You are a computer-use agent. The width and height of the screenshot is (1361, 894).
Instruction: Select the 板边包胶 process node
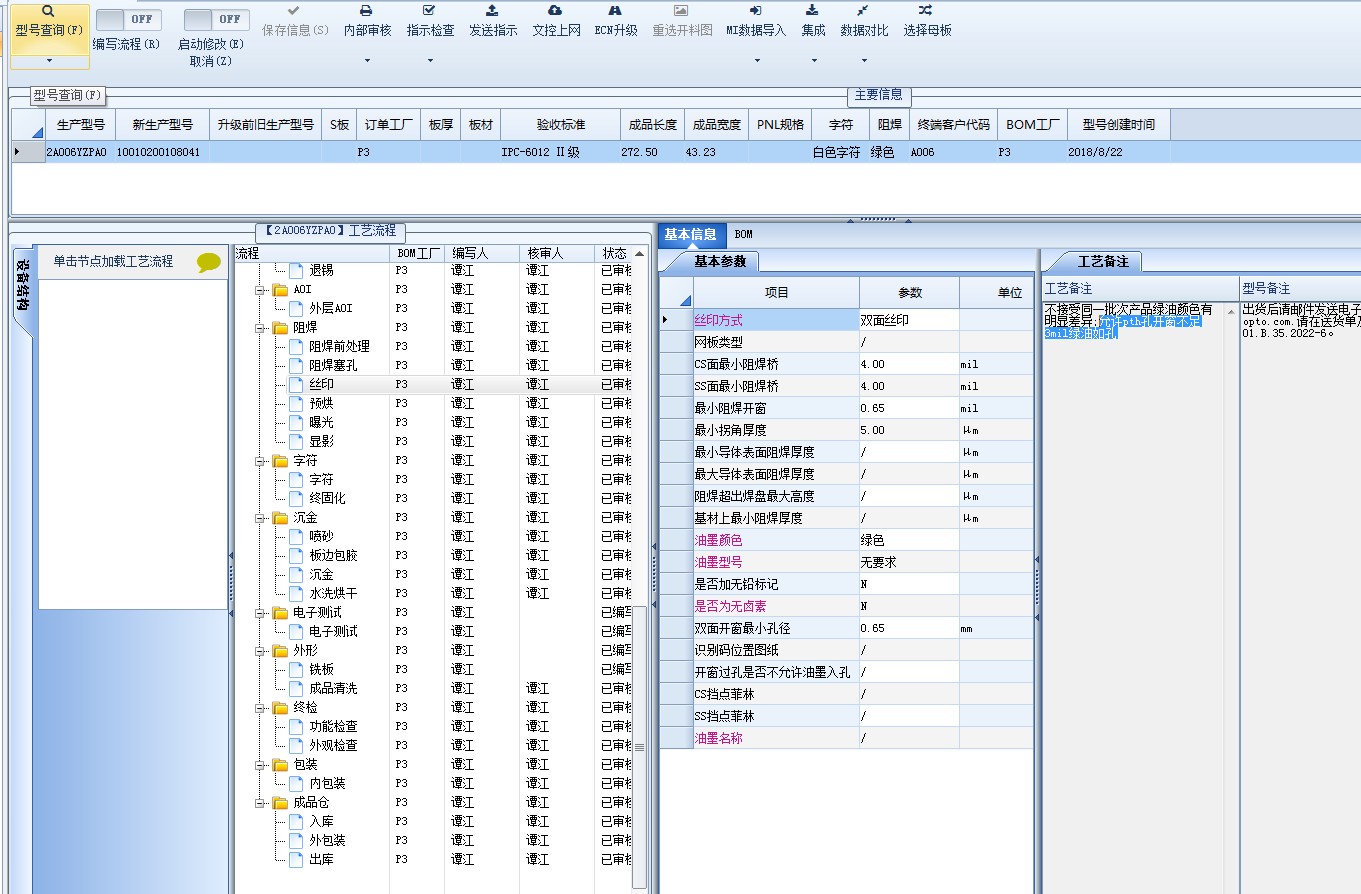[333, 555]
